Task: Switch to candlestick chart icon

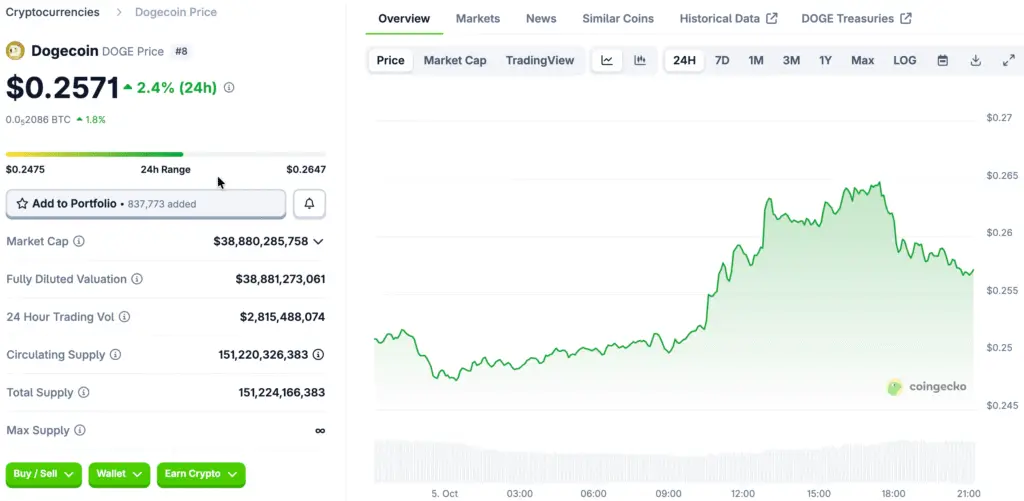Action: [x=640, y=60]
